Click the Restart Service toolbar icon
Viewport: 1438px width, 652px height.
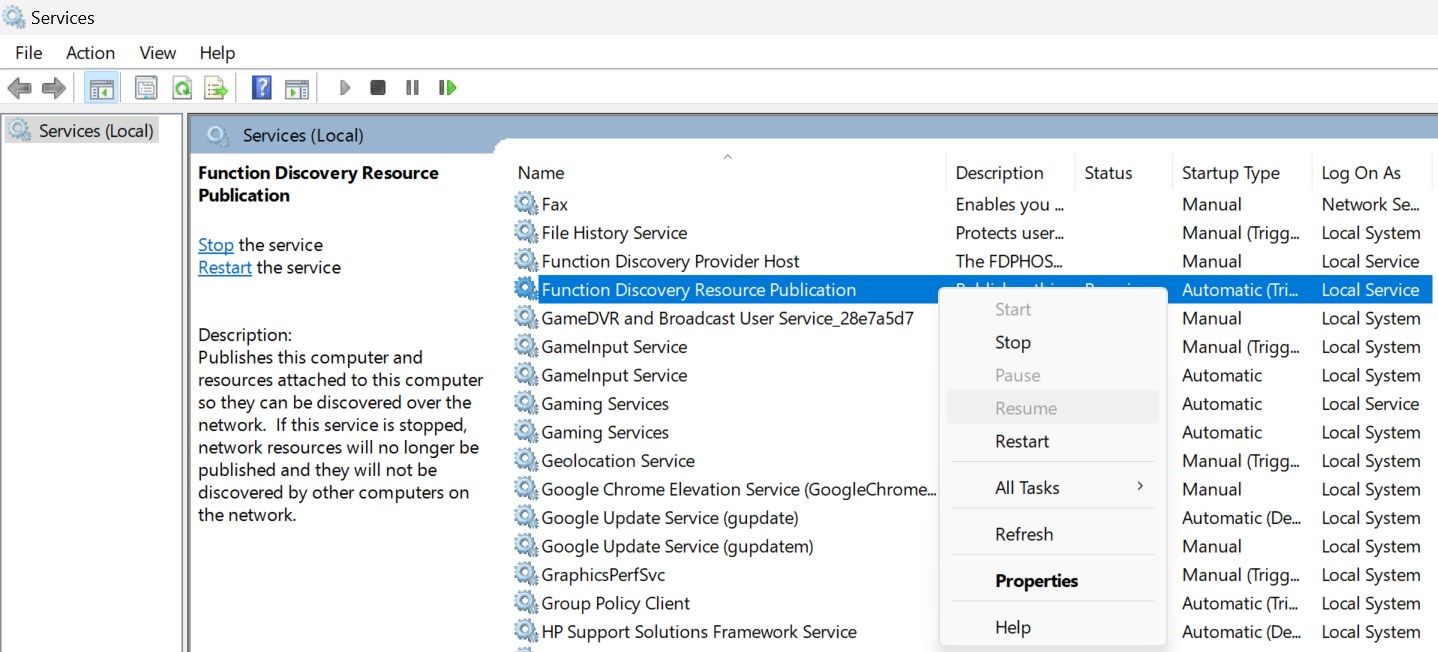click(x=447, y=87)
